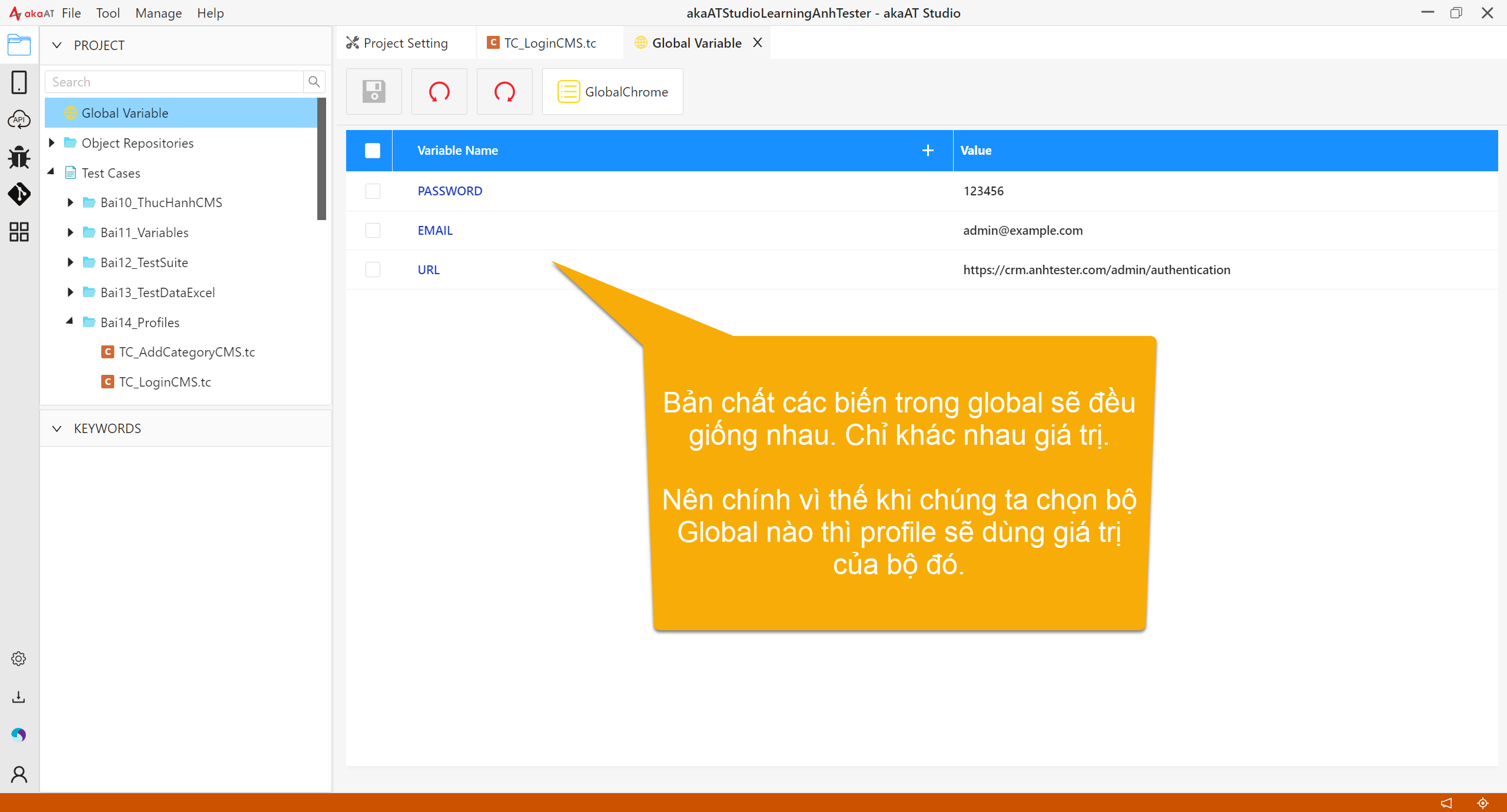
Task: Click the PASSWORD variable name
Action: click(450, 191)
